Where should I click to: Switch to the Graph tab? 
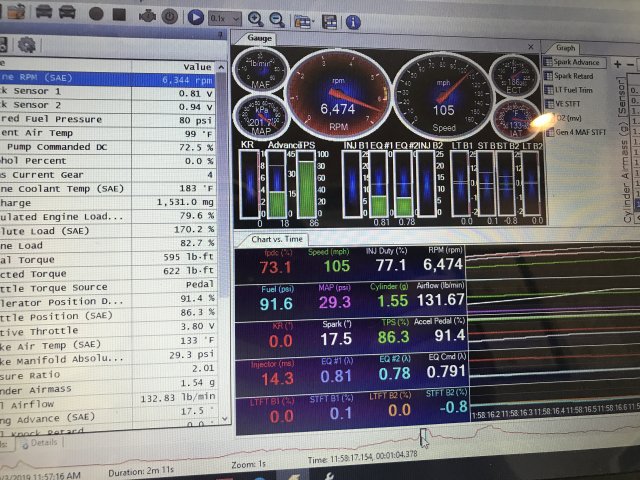565,48
